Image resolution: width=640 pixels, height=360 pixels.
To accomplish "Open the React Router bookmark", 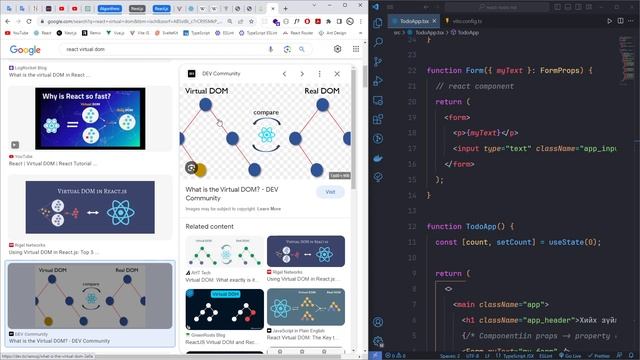I will (298, 33).
